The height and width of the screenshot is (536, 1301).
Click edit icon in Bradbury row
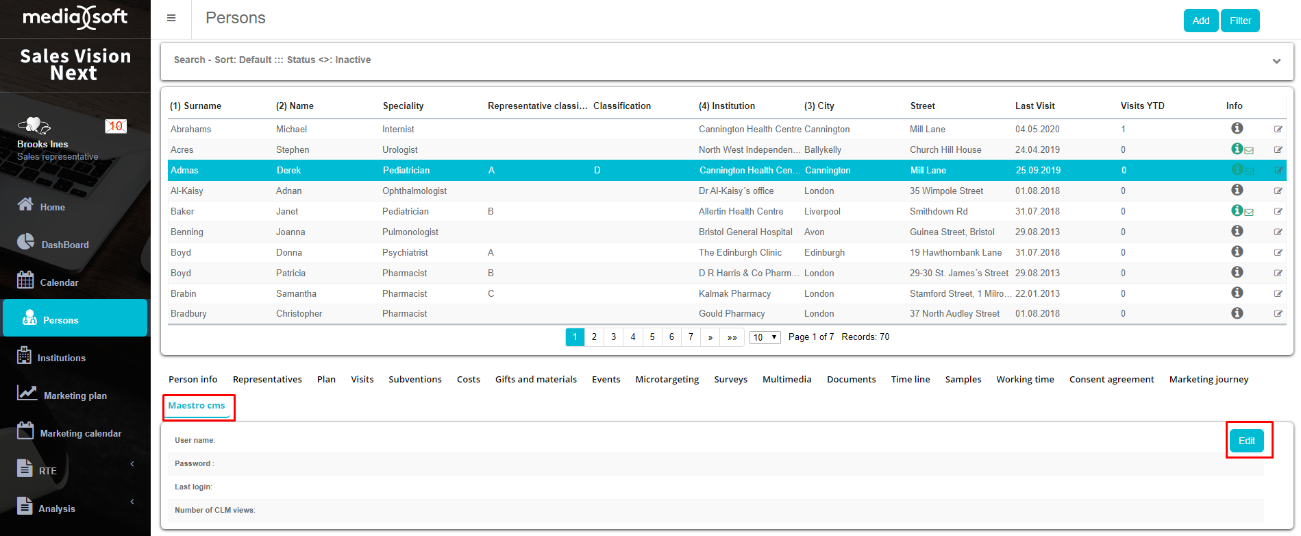(1278, 314)
